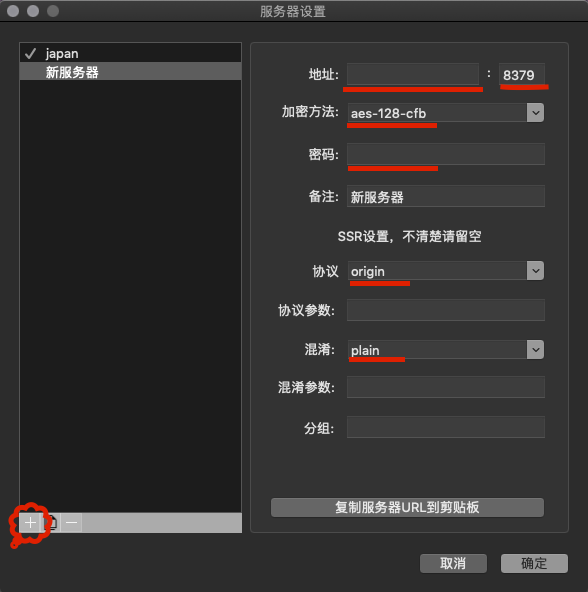588x592 pixels.
Task: Open the 加密方法 dropdown arrow
Action: click(535, 113)
